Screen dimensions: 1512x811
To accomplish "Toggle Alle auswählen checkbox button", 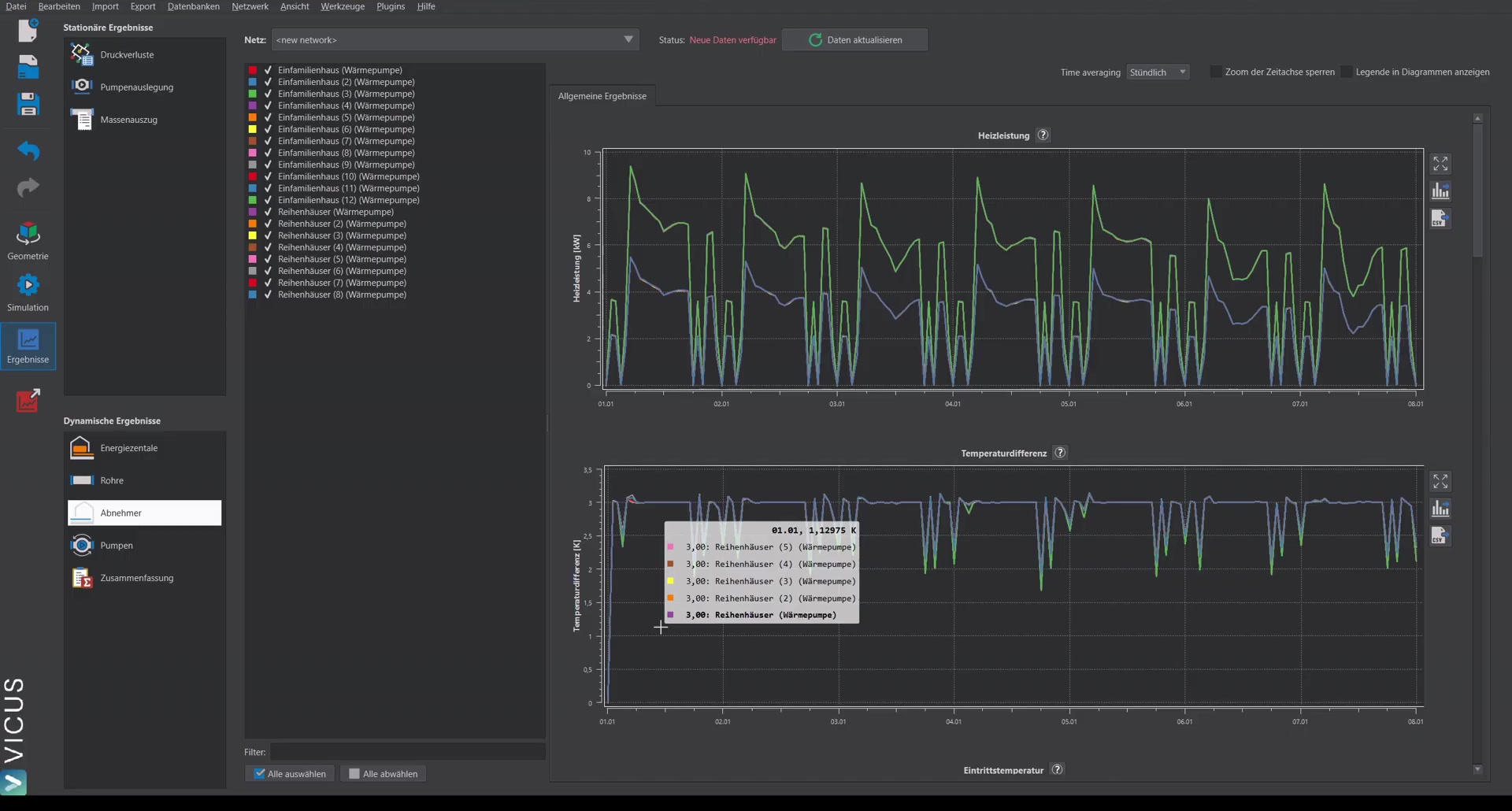I will [x=290, y=774].
